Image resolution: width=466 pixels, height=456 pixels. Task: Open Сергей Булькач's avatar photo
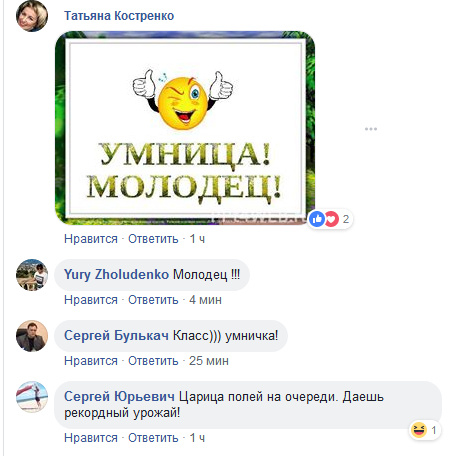click(32, 336)
